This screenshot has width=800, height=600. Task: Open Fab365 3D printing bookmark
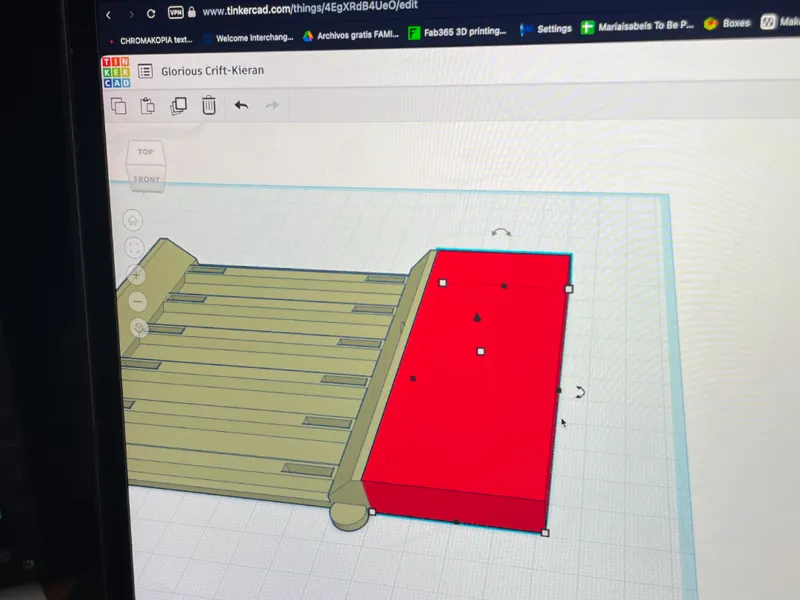tap(457, 32)
